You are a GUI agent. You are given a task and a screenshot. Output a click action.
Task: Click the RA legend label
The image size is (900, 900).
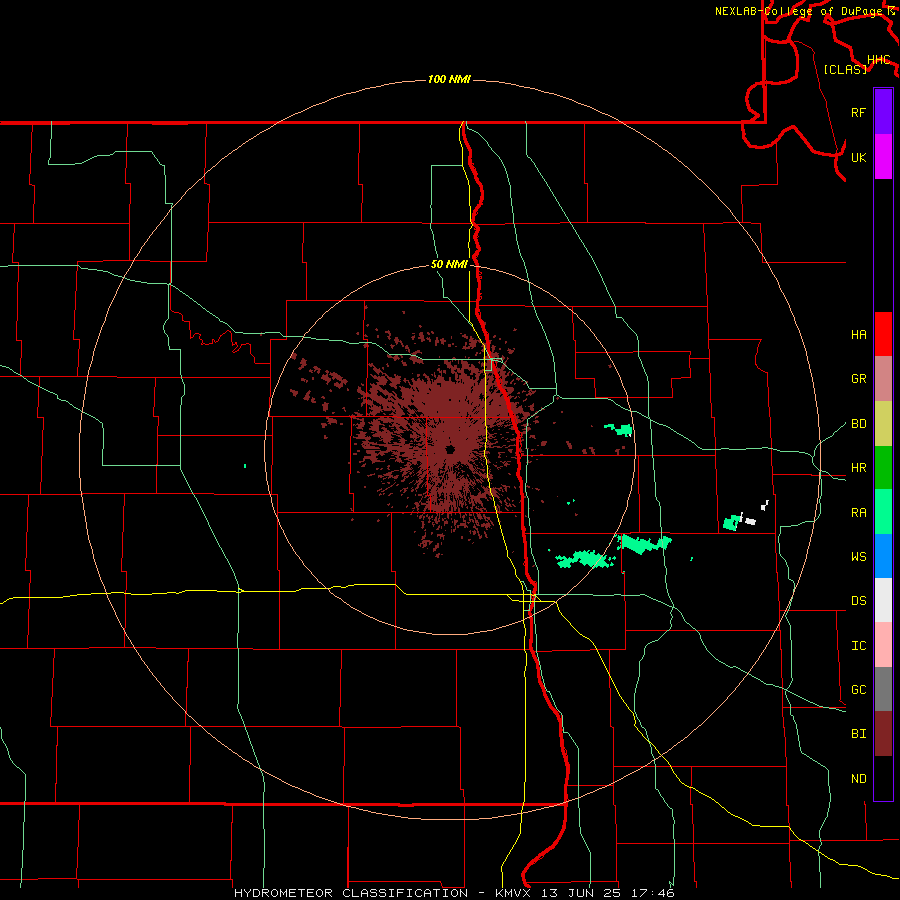tap(858, 513)
